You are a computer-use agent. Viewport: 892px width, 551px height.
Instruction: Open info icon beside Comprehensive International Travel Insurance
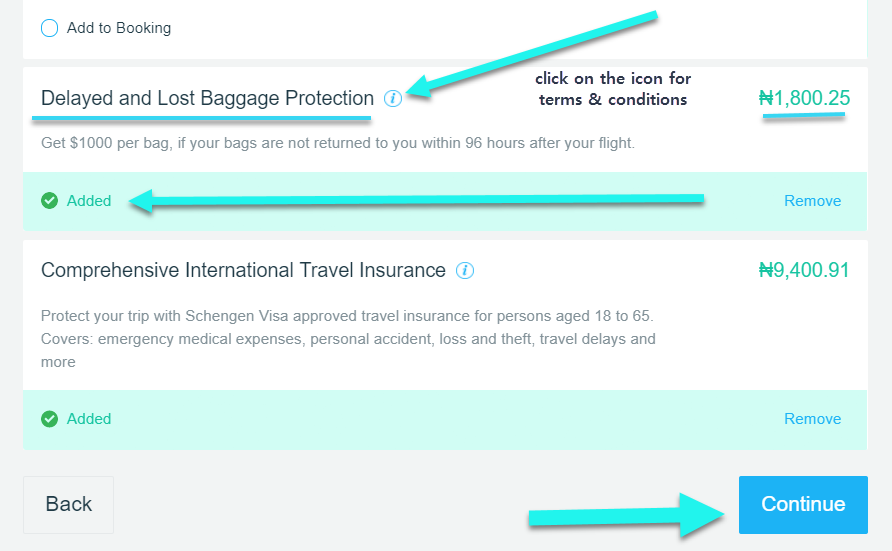coord(465,271)
